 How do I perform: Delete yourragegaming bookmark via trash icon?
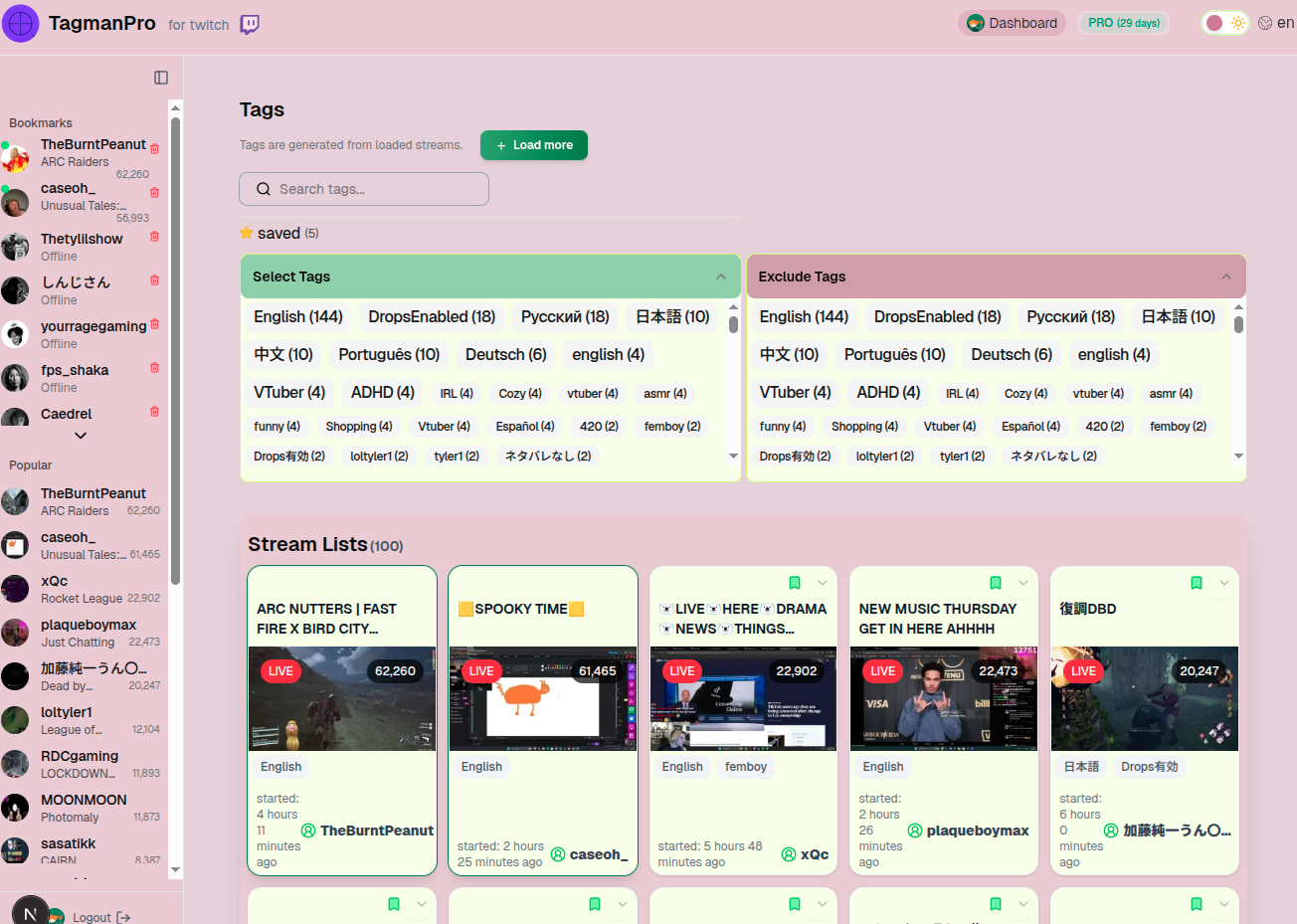coord(154,323)
